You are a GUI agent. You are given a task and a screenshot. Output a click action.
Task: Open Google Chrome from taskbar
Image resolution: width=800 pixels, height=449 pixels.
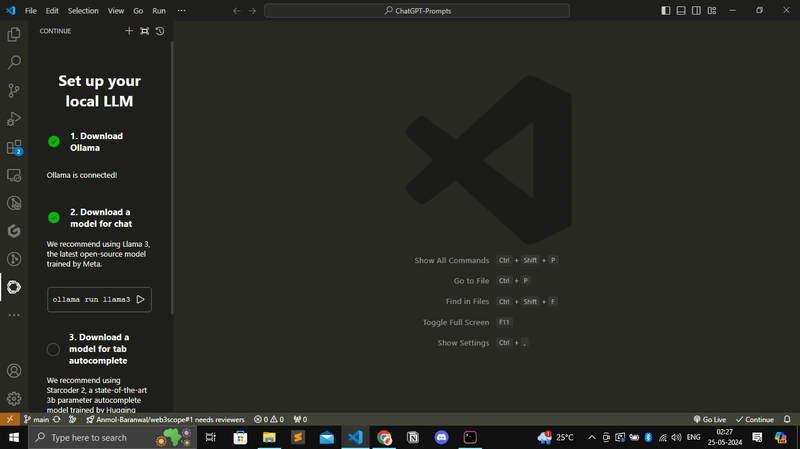point(384,437)
